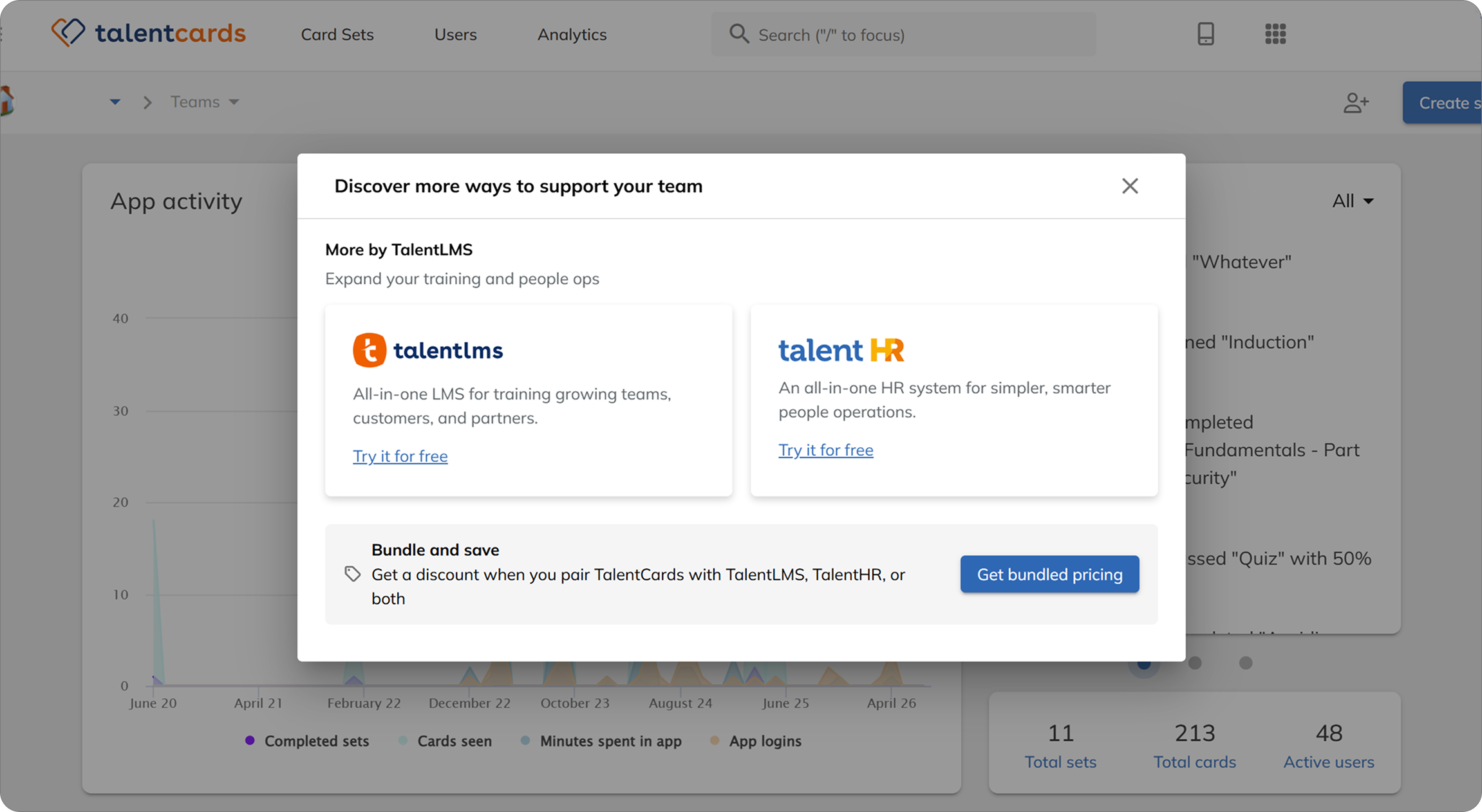
Task: Click the talentlms logo in the card
Action: tap(428, 350)
